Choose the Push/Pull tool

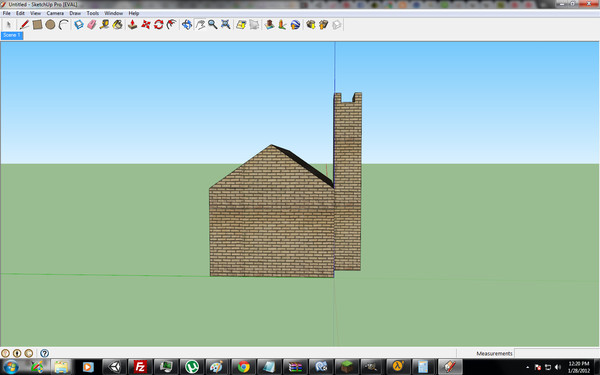[132, 25]
